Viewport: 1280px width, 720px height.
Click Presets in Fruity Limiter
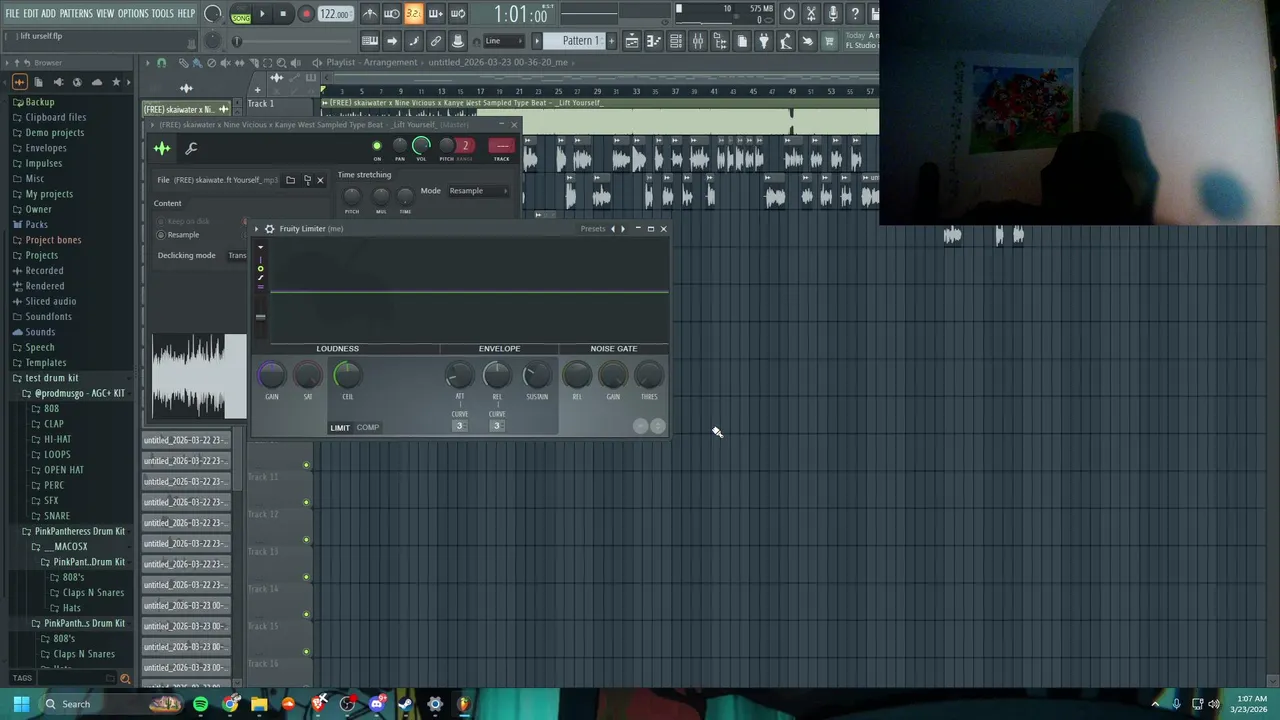[593, 229]
